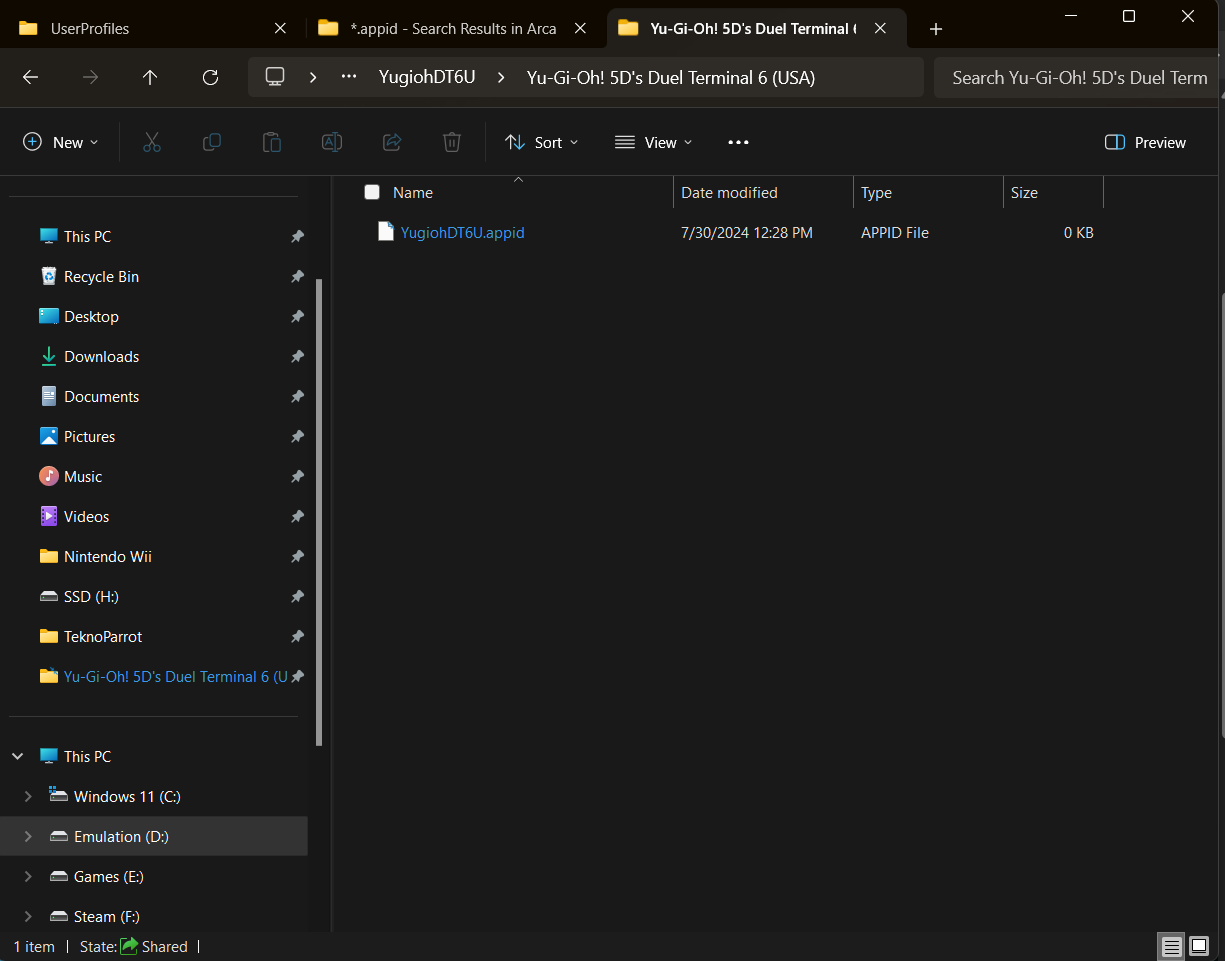This screenshot has height=961, width=1225.
Task: Close the *.appid Search Results tab
Action: (x=580, y=28)
